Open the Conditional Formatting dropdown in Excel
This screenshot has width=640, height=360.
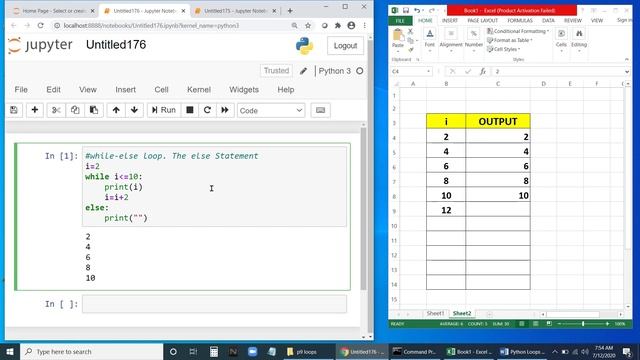coord(518,31)
